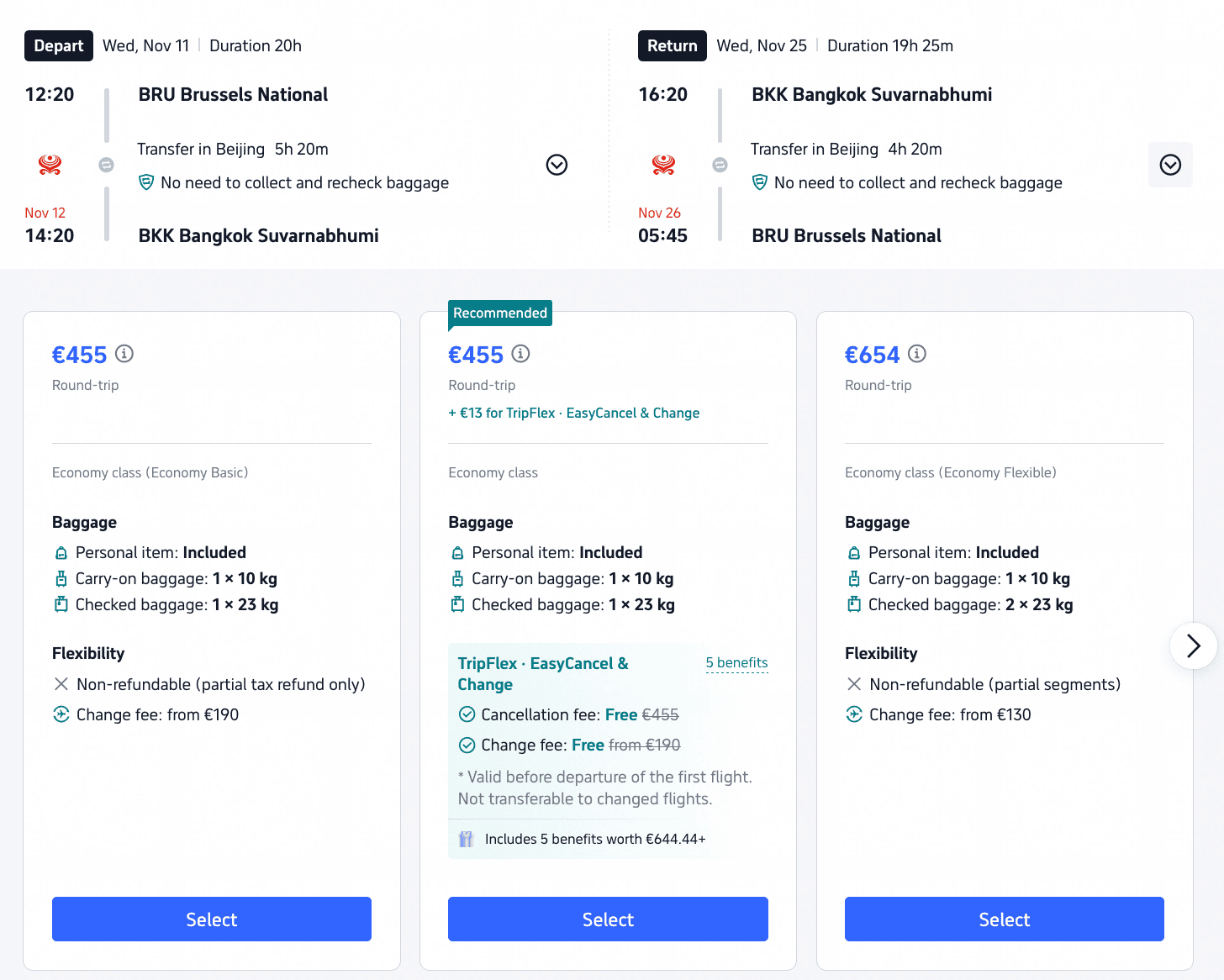Expand departure flight details chevron
The width and height of the screenshot is (1224, 980).
(557, 165)
